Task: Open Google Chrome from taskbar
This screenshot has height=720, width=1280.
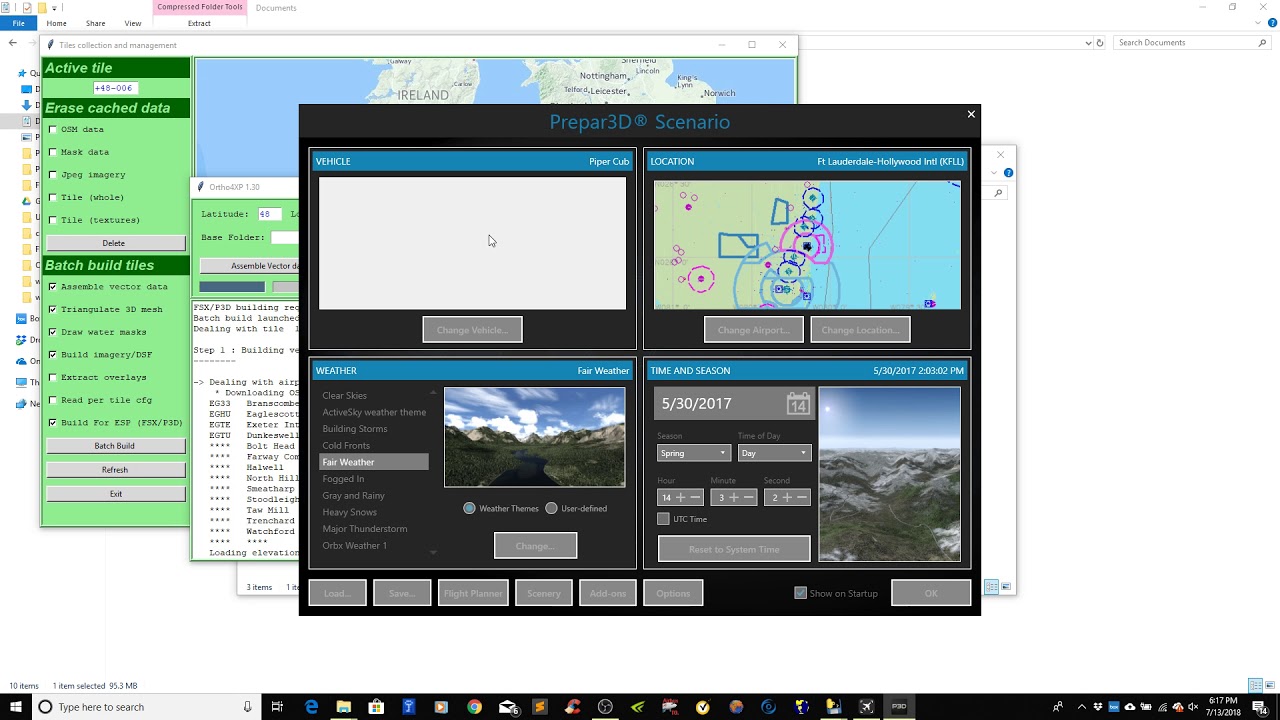Action: pyautogui.click(x=474, y=707)
